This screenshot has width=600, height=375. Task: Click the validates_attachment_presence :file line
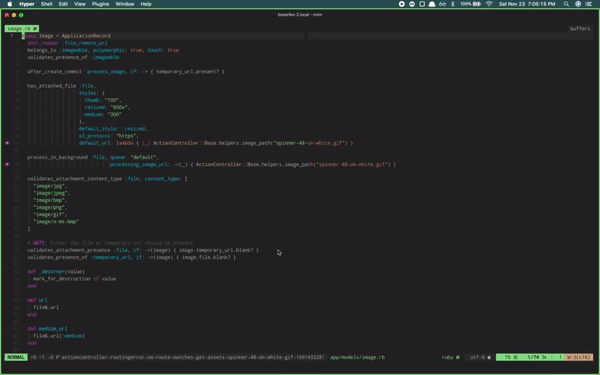(143, 250)
